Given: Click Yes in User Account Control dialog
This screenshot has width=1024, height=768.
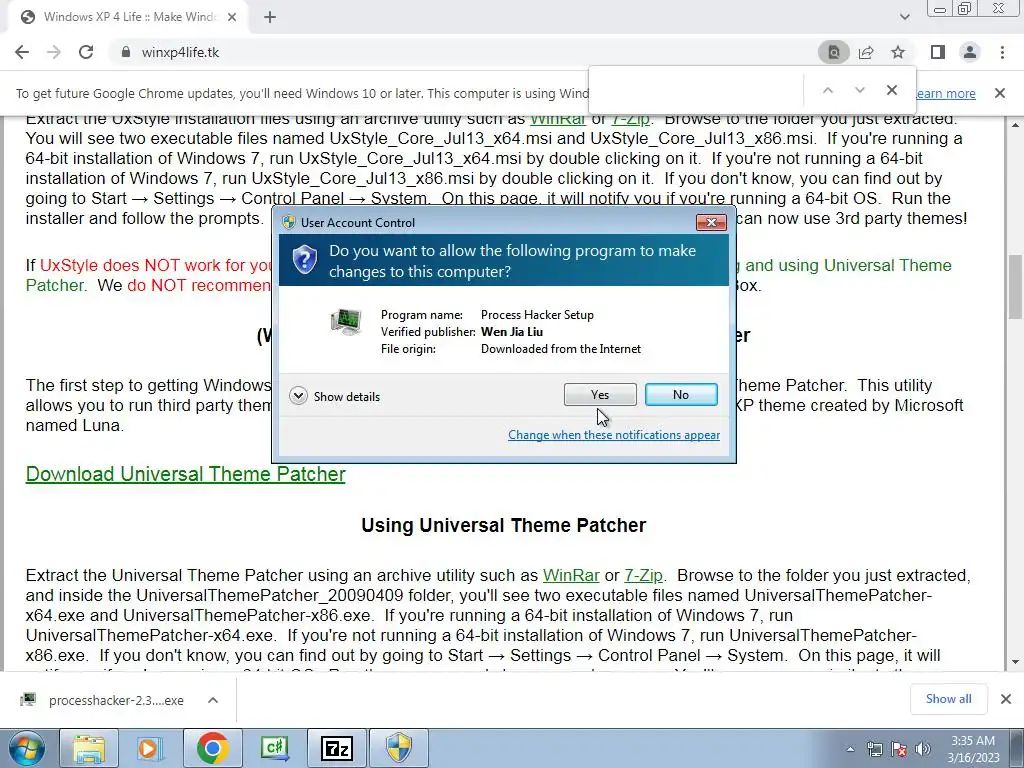Looking at the screenshot, I should tap(600, 394).
